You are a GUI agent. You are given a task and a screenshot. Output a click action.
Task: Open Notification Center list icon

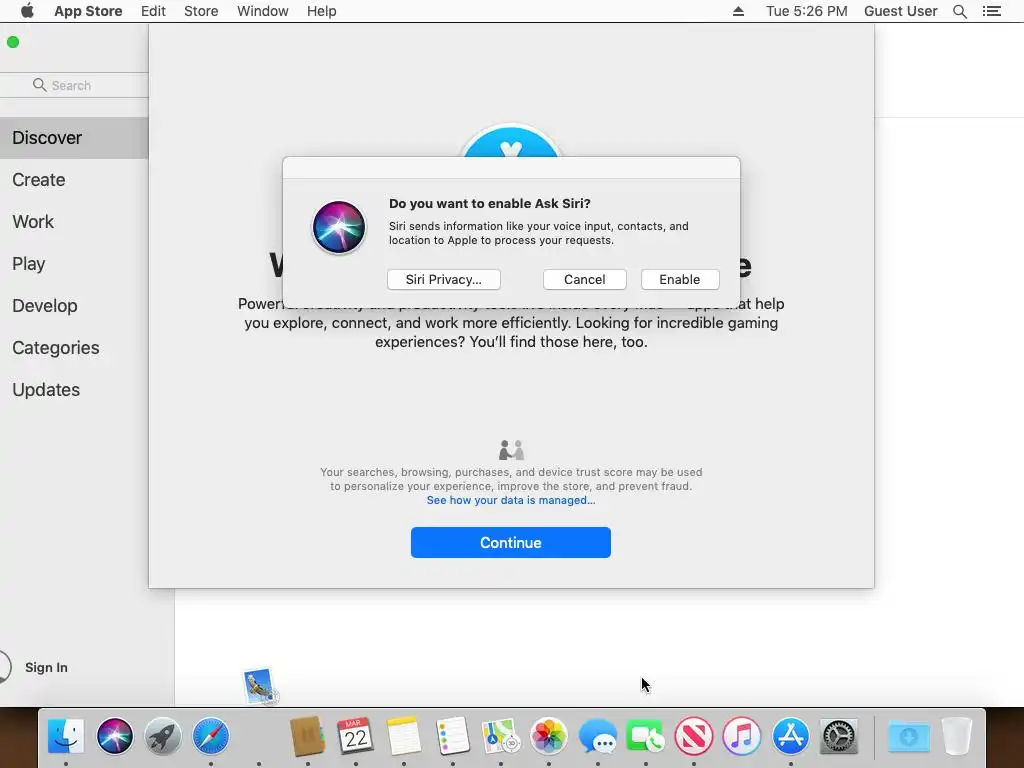[x=992, y=11]
